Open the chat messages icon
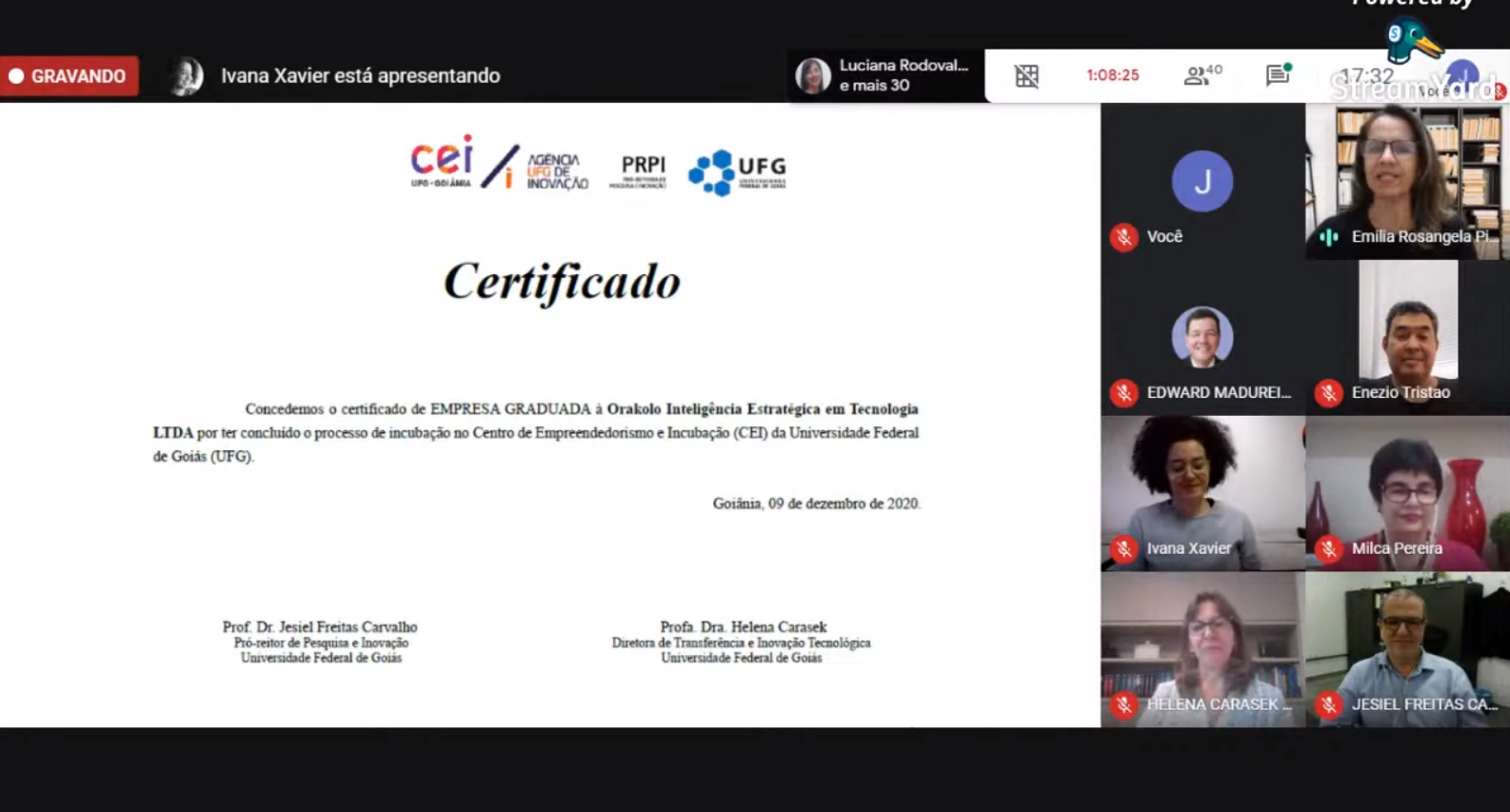 coord(1278,75)
